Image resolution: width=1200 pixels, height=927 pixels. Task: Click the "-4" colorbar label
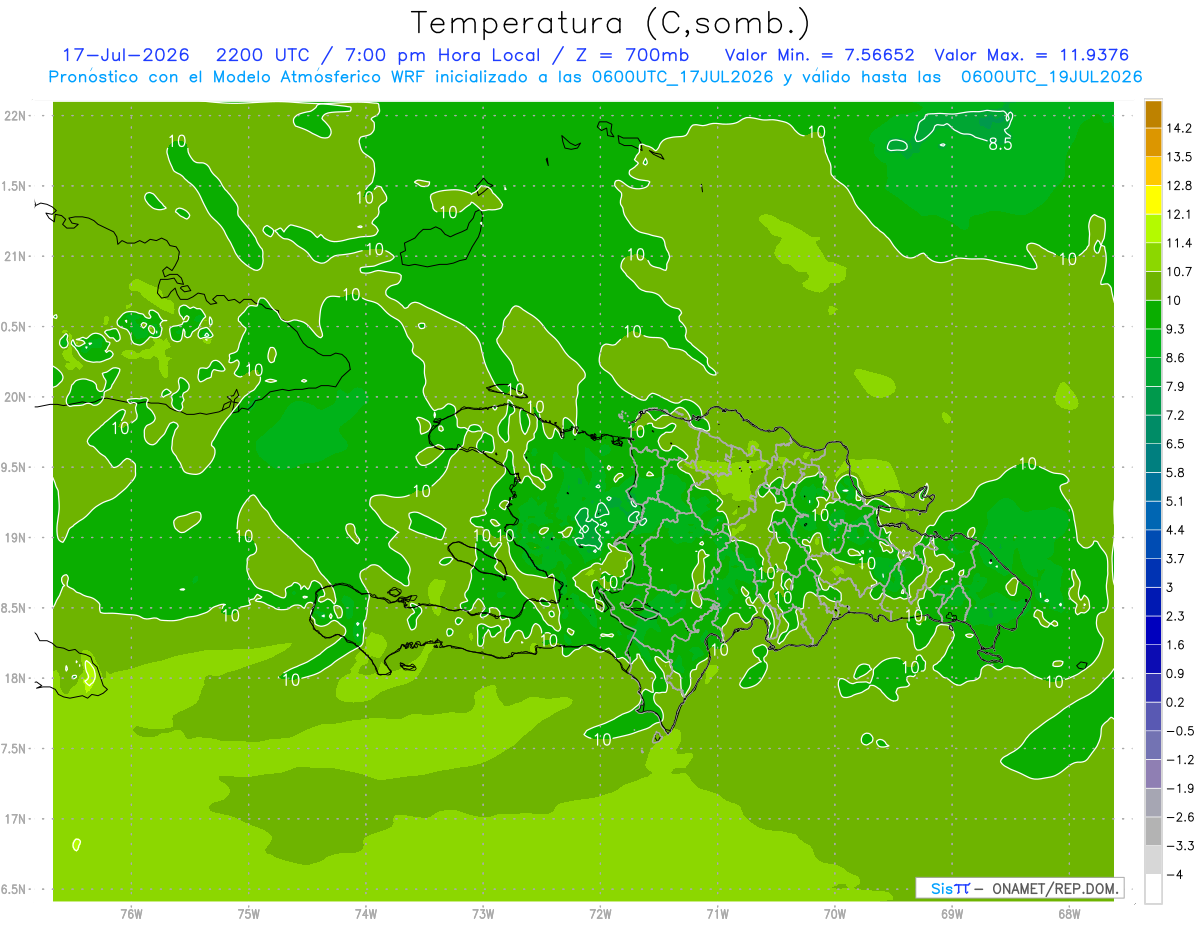point(1174,875)
